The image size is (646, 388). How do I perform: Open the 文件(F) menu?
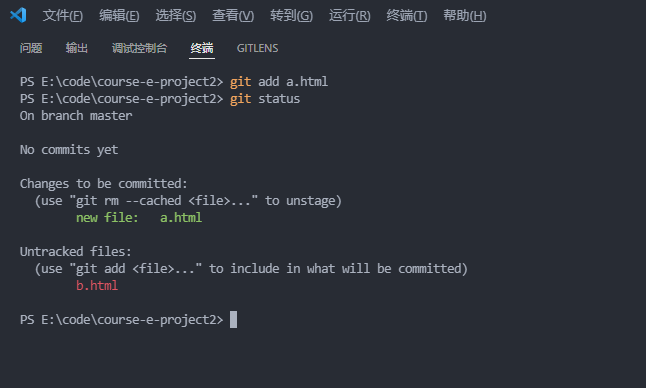(x=63, y=16)
